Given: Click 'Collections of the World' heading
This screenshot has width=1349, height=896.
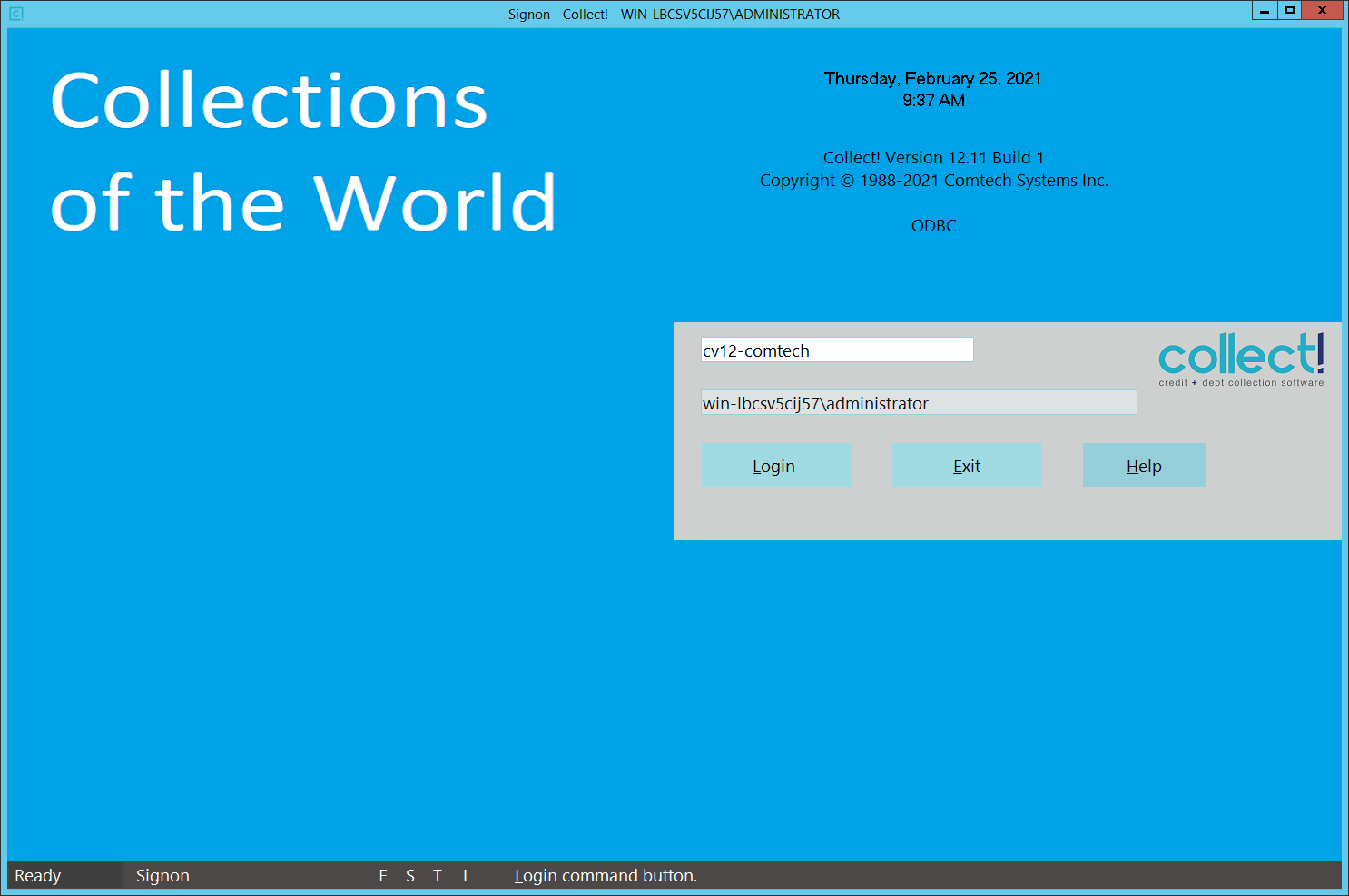Looking at the screenshot, I should 304,152.
